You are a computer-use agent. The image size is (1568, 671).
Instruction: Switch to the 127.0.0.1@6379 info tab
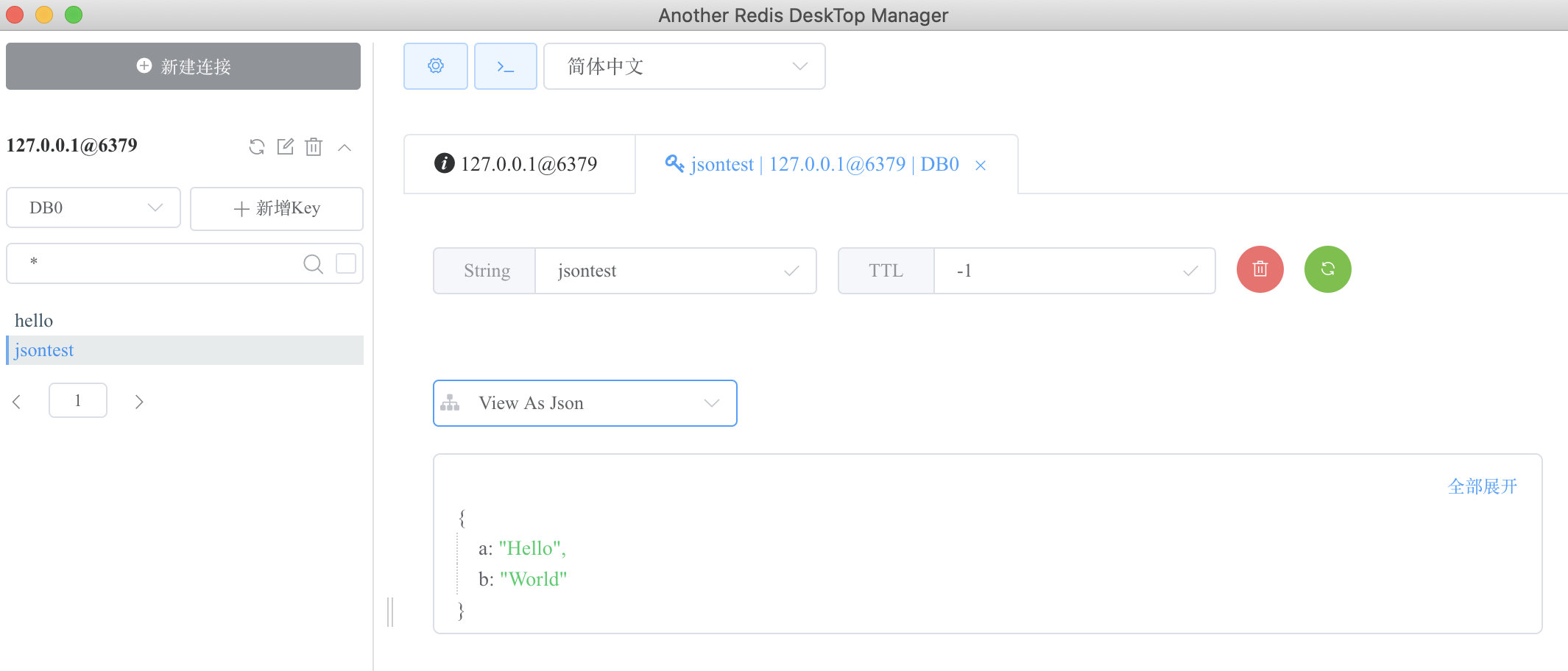(x=520, y=164)
